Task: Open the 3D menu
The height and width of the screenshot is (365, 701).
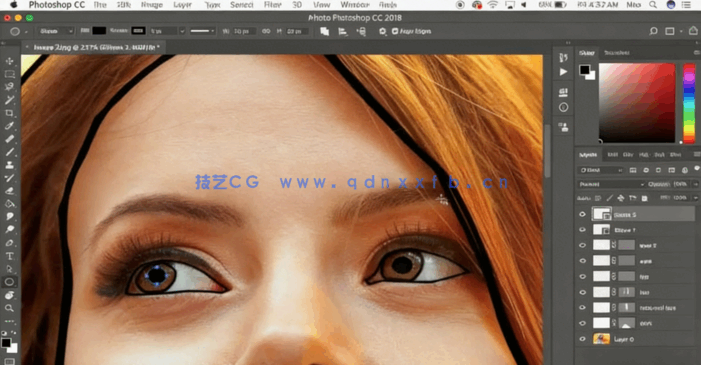Action: point(297,5)
